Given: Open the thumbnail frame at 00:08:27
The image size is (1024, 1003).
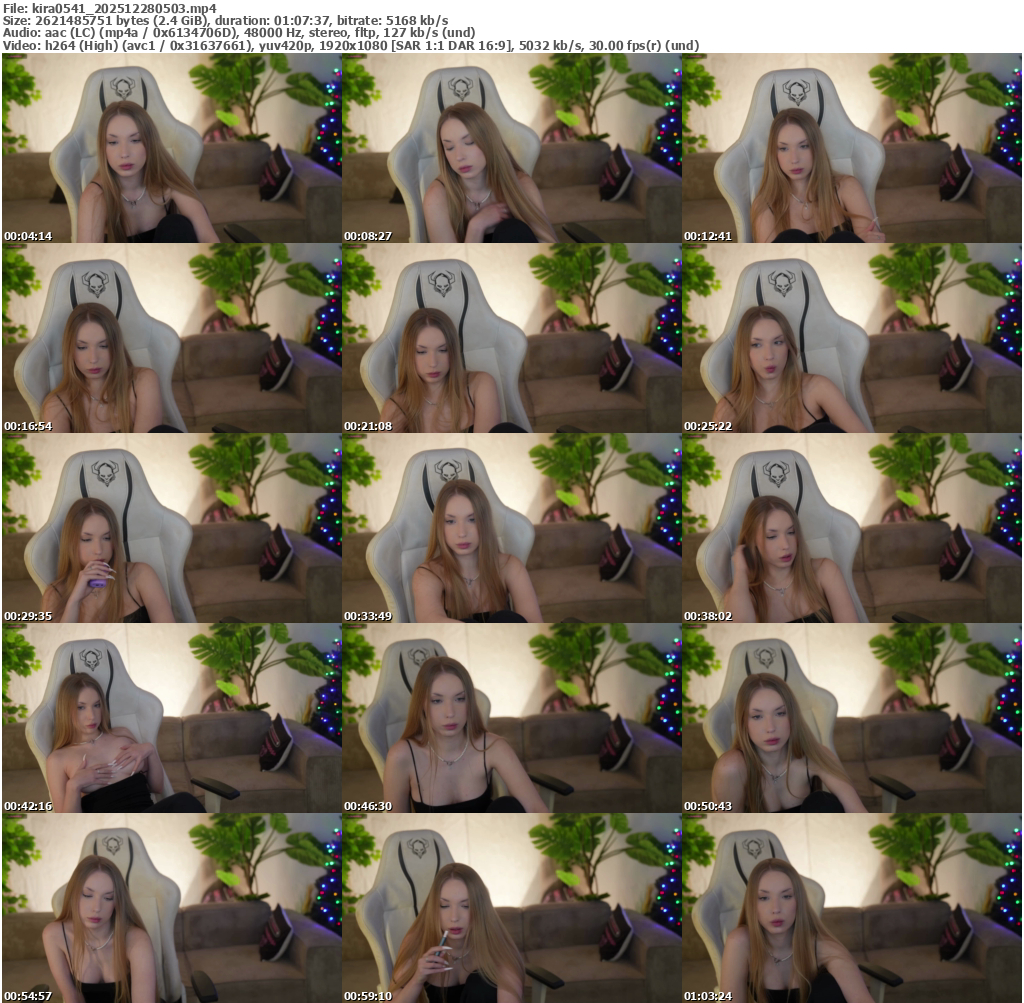Looking at the screenshot, I should point(511,148).
